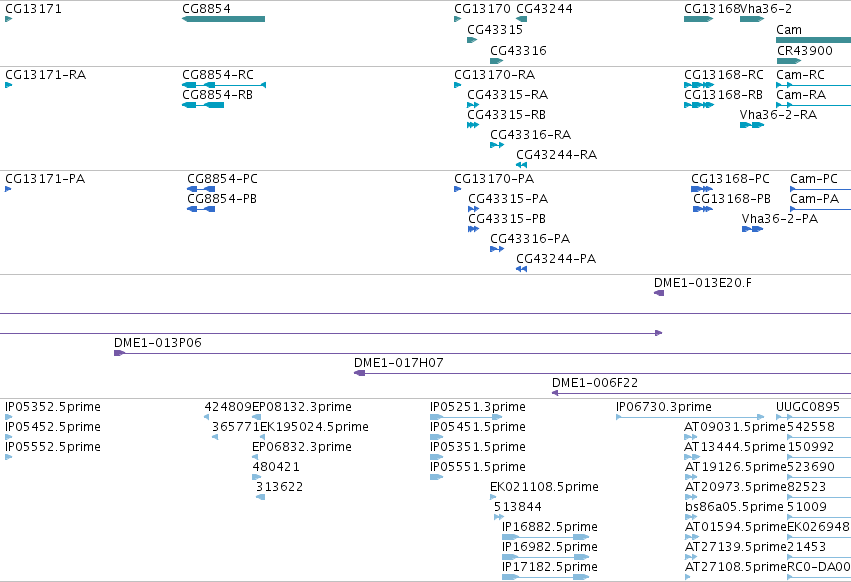Select transcript CG43315-RB
Viewport: 851px width, 582px height.
click(x=506, y=115)
